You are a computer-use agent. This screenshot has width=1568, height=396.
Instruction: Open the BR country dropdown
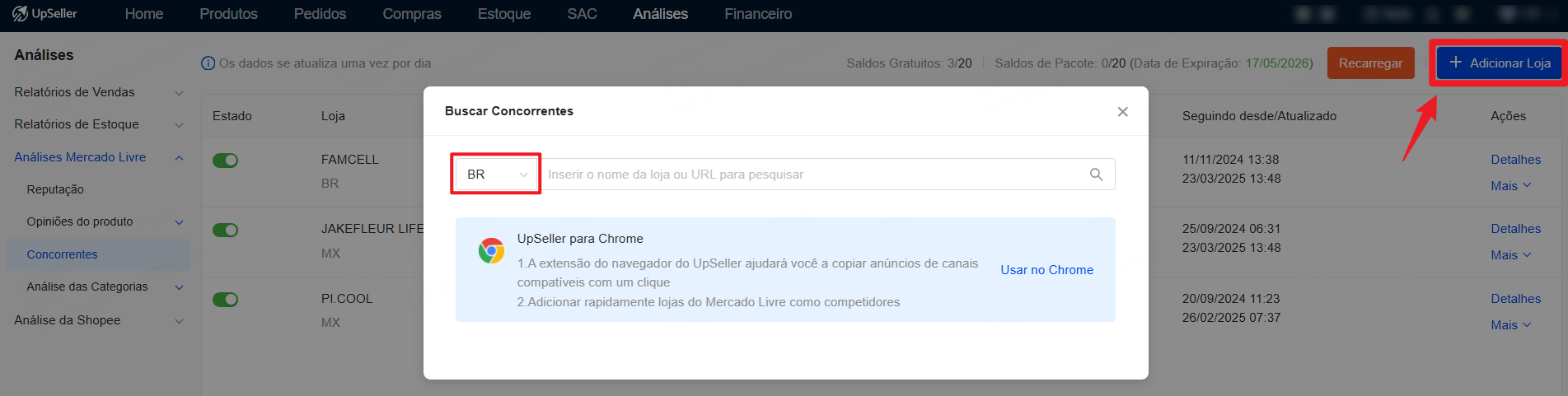click(x=497, y=175)
